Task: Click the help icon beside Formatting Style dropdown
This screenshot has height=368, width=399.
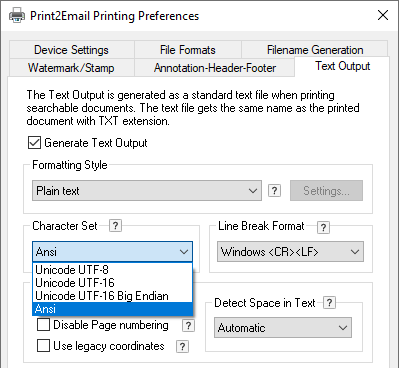Action: (x=274, y=191)
